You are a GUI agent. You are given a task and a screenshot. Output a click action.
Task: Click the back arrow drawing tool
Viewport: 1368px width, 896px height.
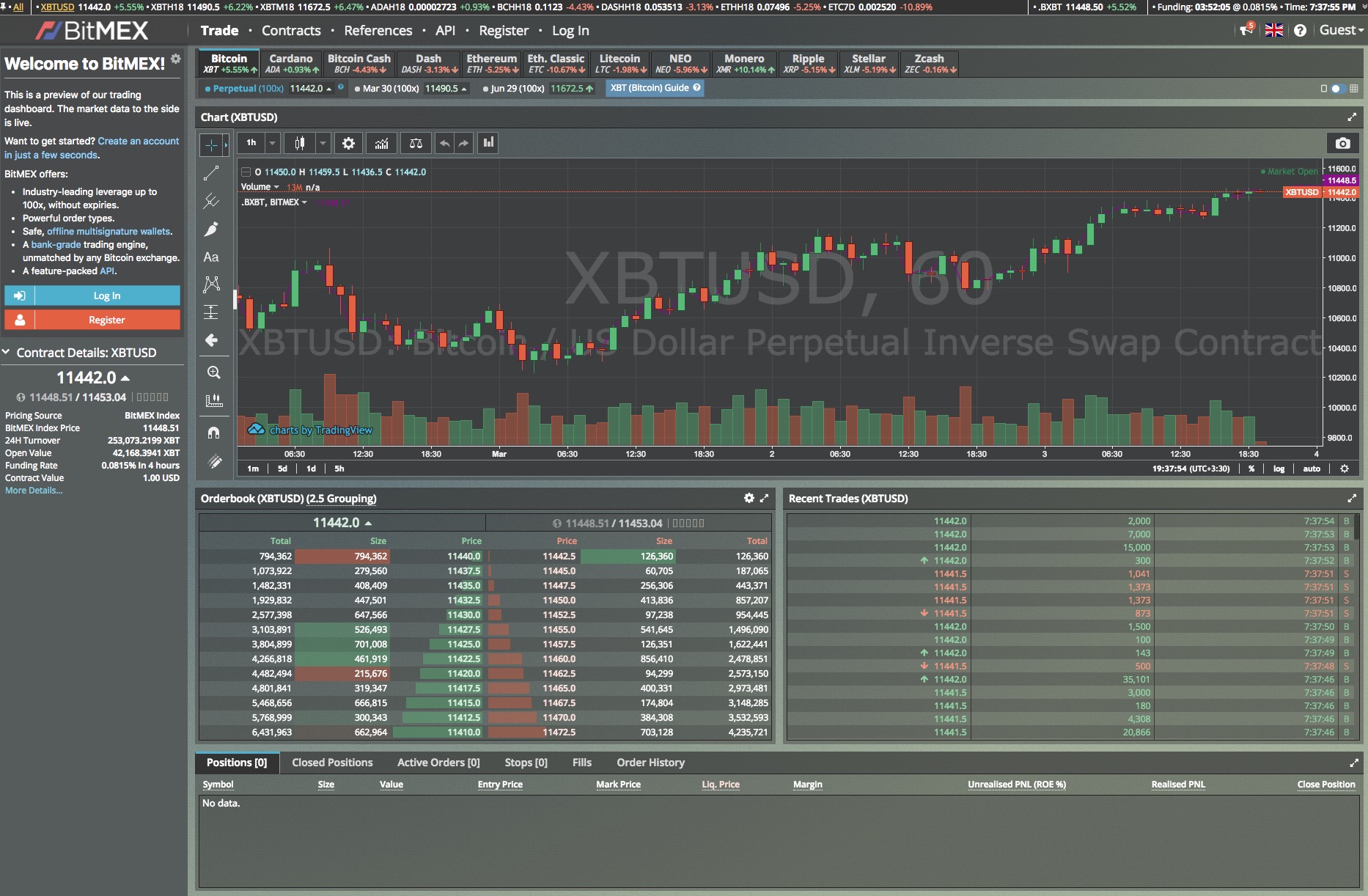click(x=211, y=340)
